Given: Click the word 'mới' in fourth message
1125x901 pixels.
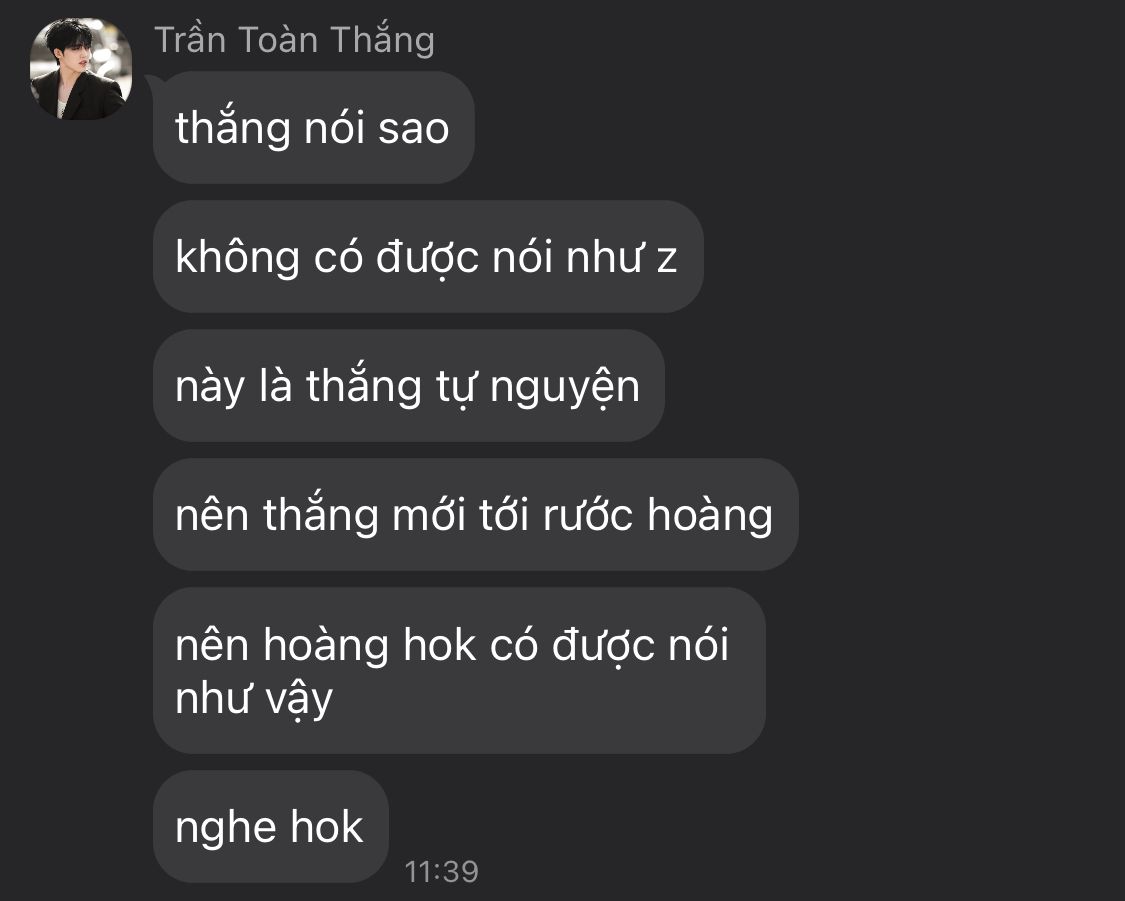Looking at the screenshot, I should (x=429, y=515).
